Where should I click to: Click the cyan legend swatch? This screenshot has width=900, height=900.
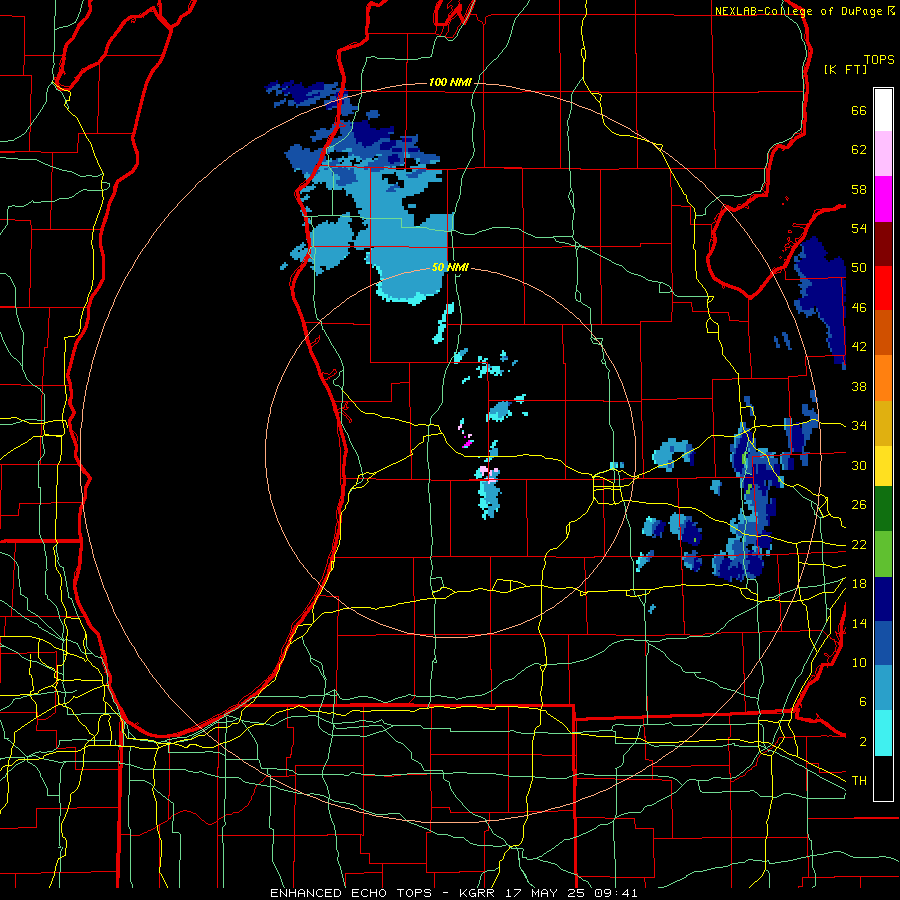[883, 733]
